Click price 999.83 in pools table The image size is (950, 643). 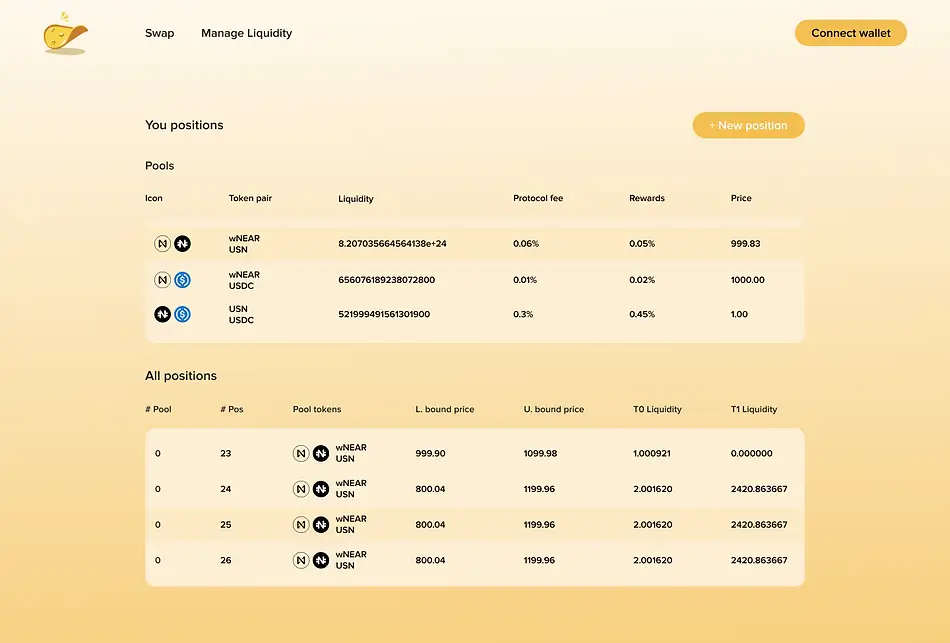(x=745, y=244)
